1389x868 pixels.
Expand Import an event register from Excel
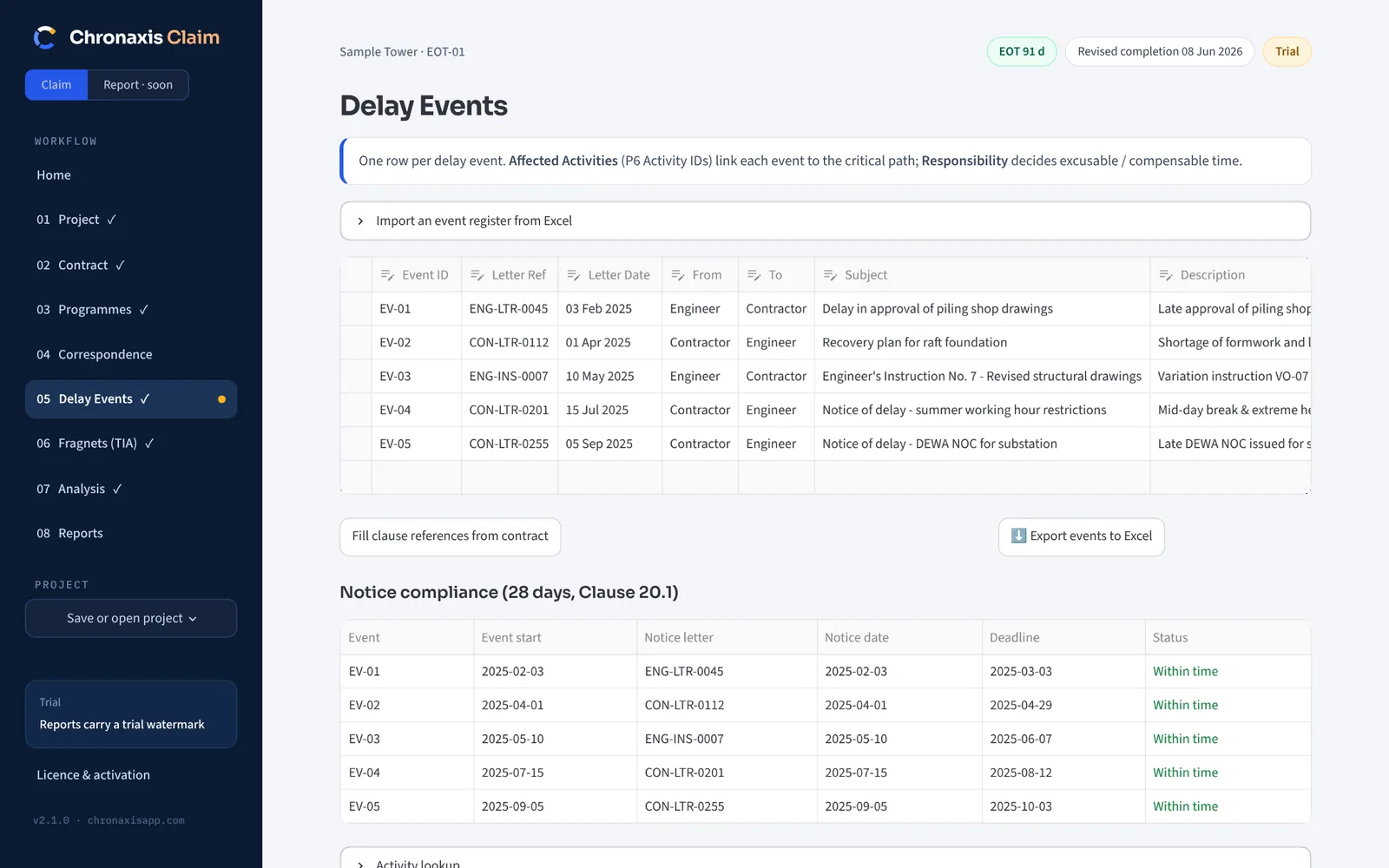825,221
